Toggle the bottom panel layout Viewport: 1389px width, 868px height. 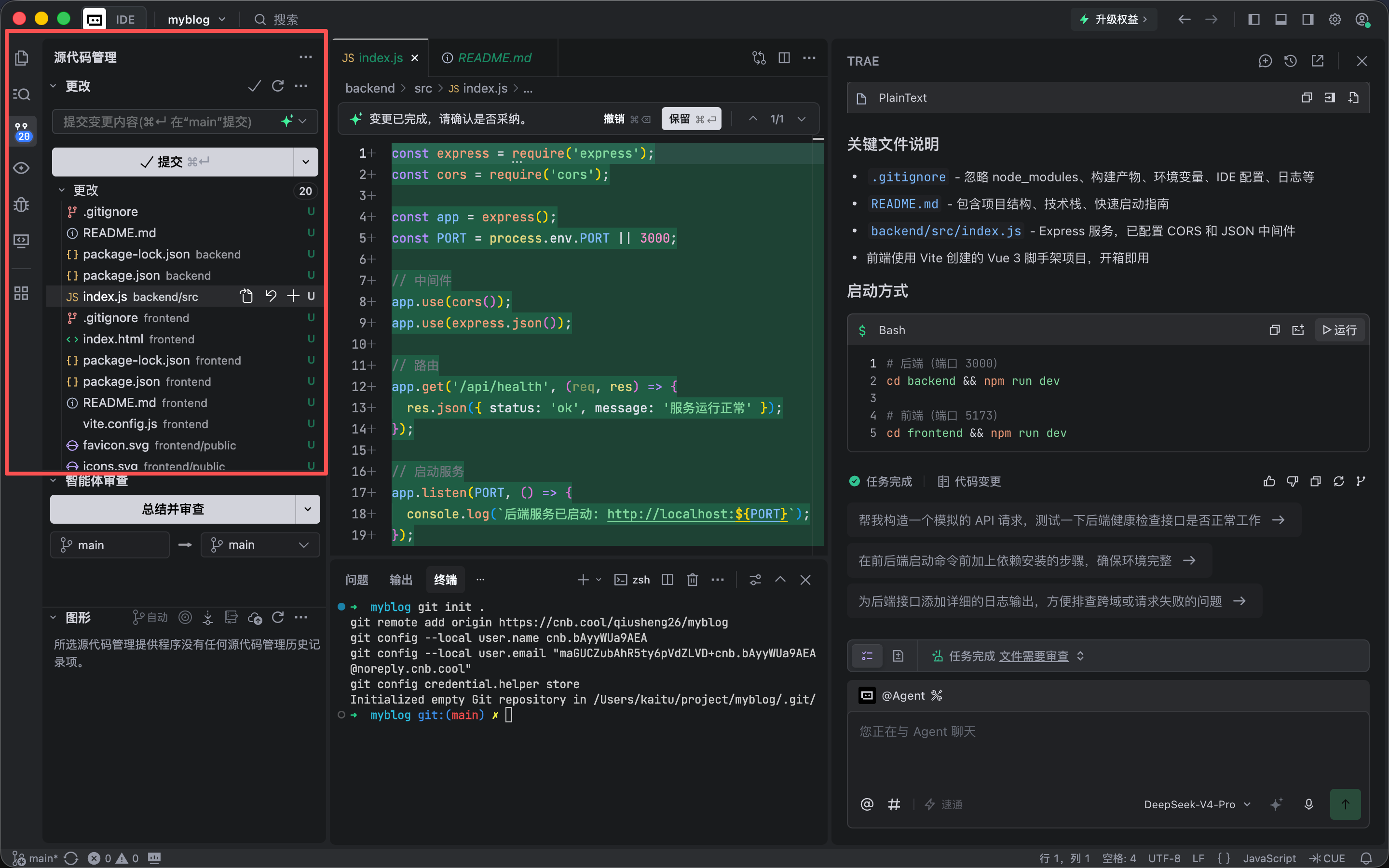click(1280, 19)
